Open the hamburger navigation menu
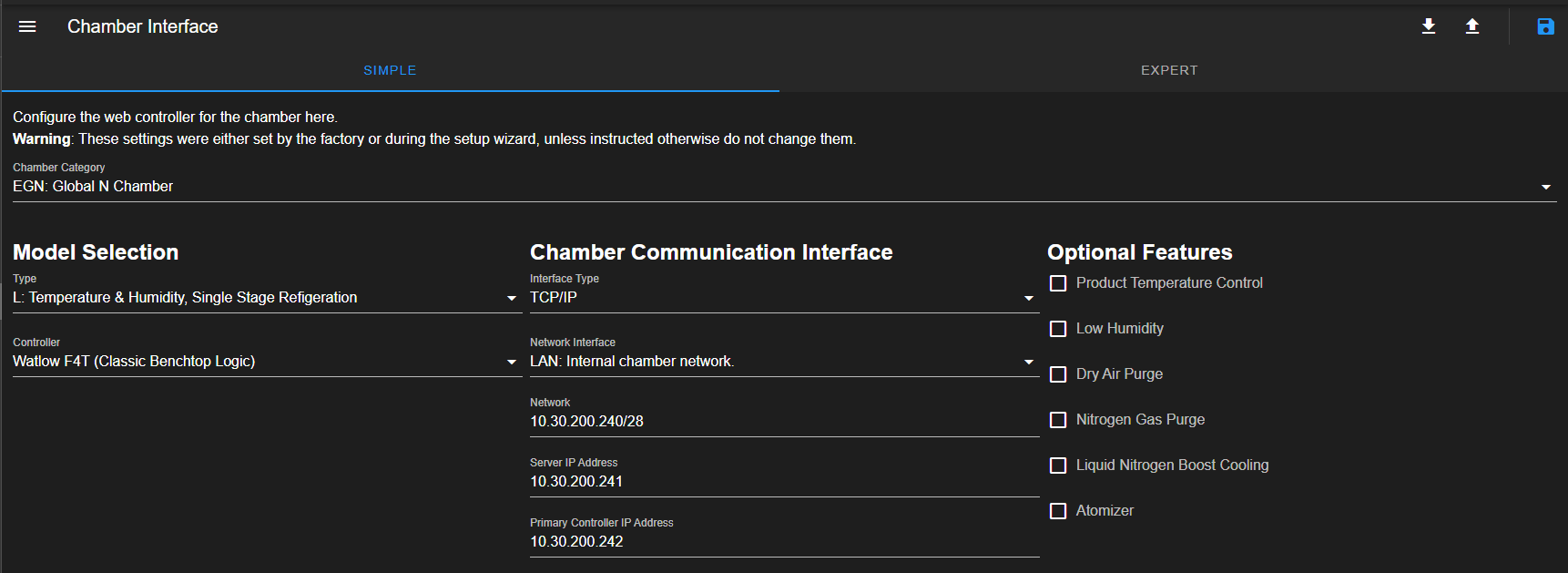Image resolution: width=1568 pixels, height=573 pixels. pyautogui.click(x=27, y=26)
